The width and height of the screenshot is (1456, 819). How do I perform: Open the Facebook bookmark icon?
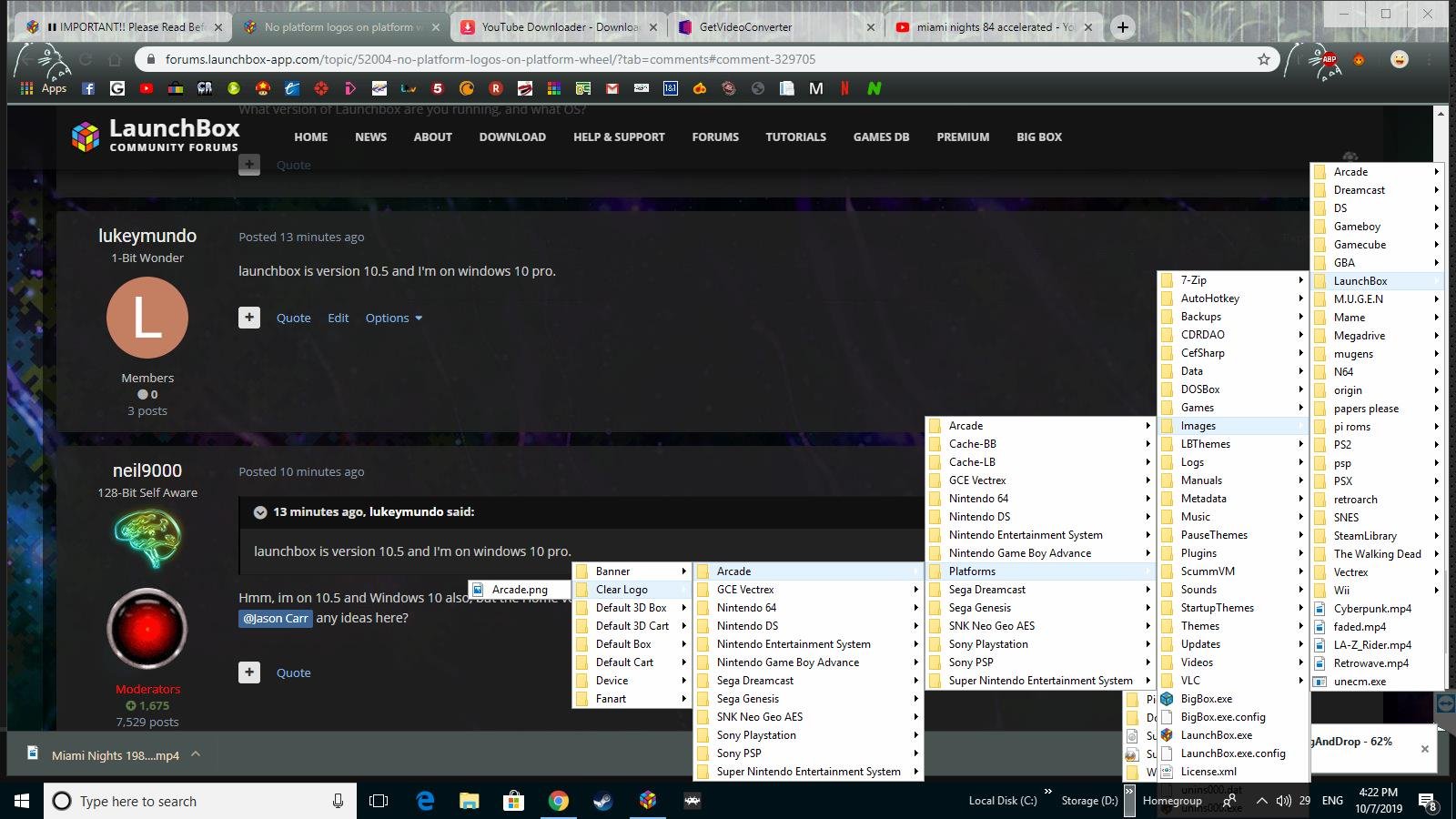coord(88,88)
